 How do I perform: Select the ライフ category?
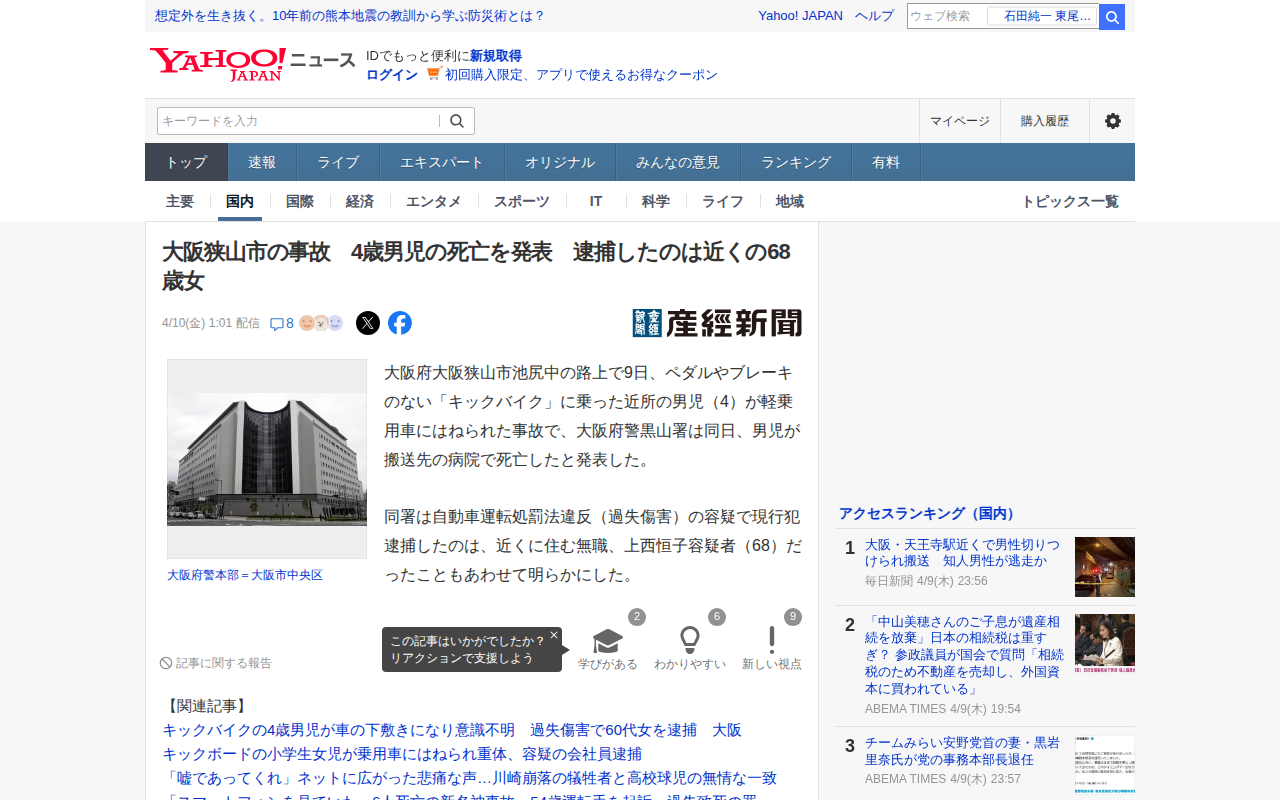click(723, 201)
